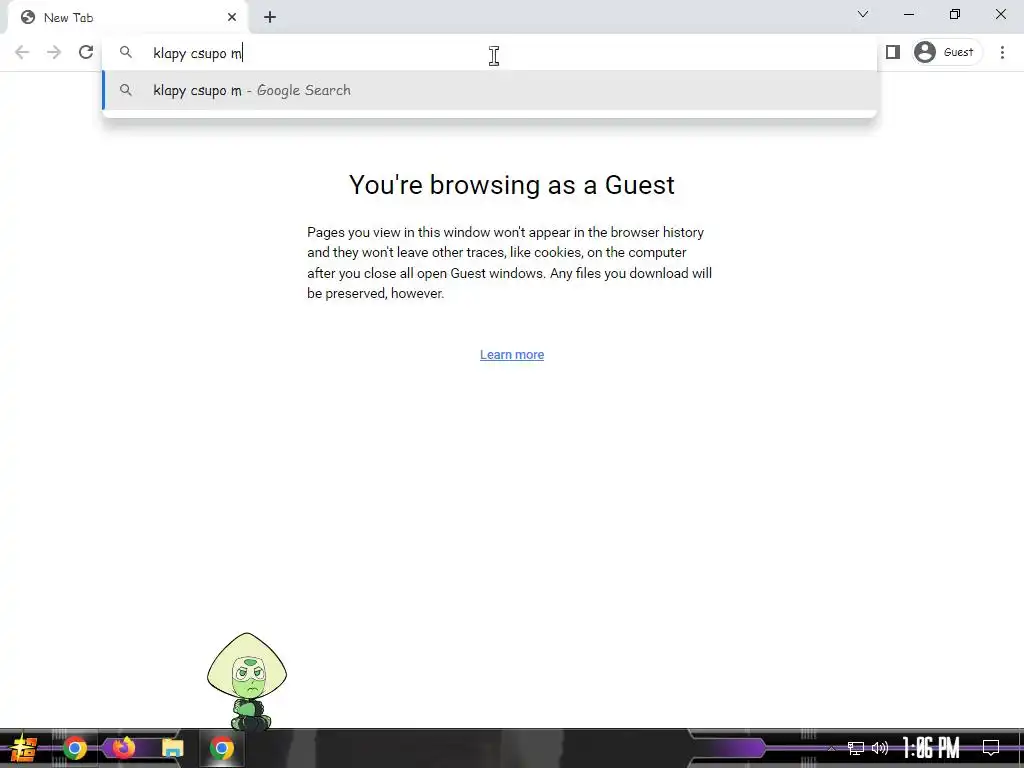
Task: Open the Start menu icon on taskbar
Action: pos(24,748)
